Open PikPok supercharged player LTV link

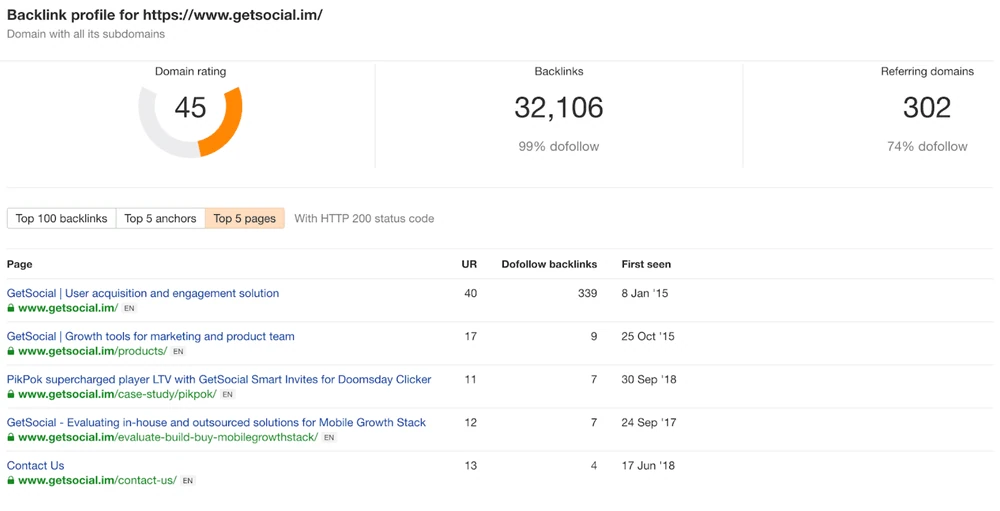click(219, 380)
